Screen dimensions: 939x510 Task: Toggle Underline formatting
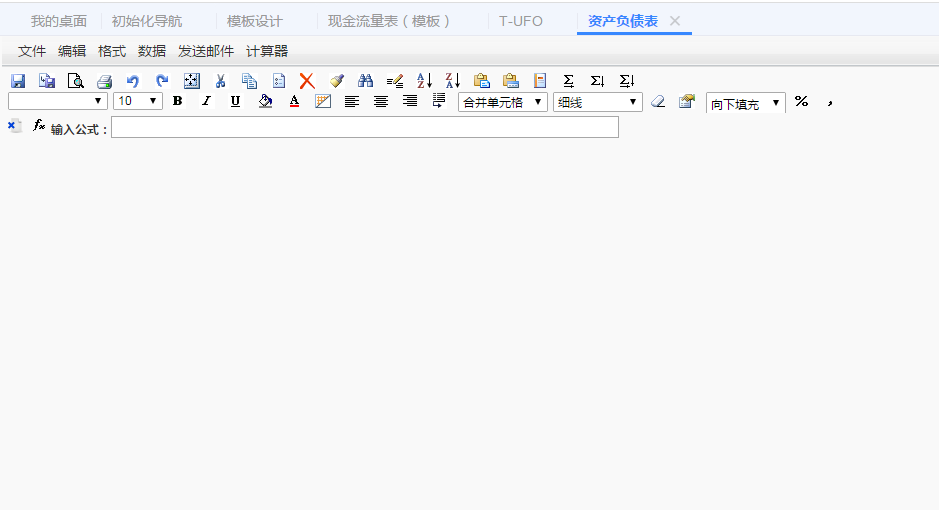point(235,101)
